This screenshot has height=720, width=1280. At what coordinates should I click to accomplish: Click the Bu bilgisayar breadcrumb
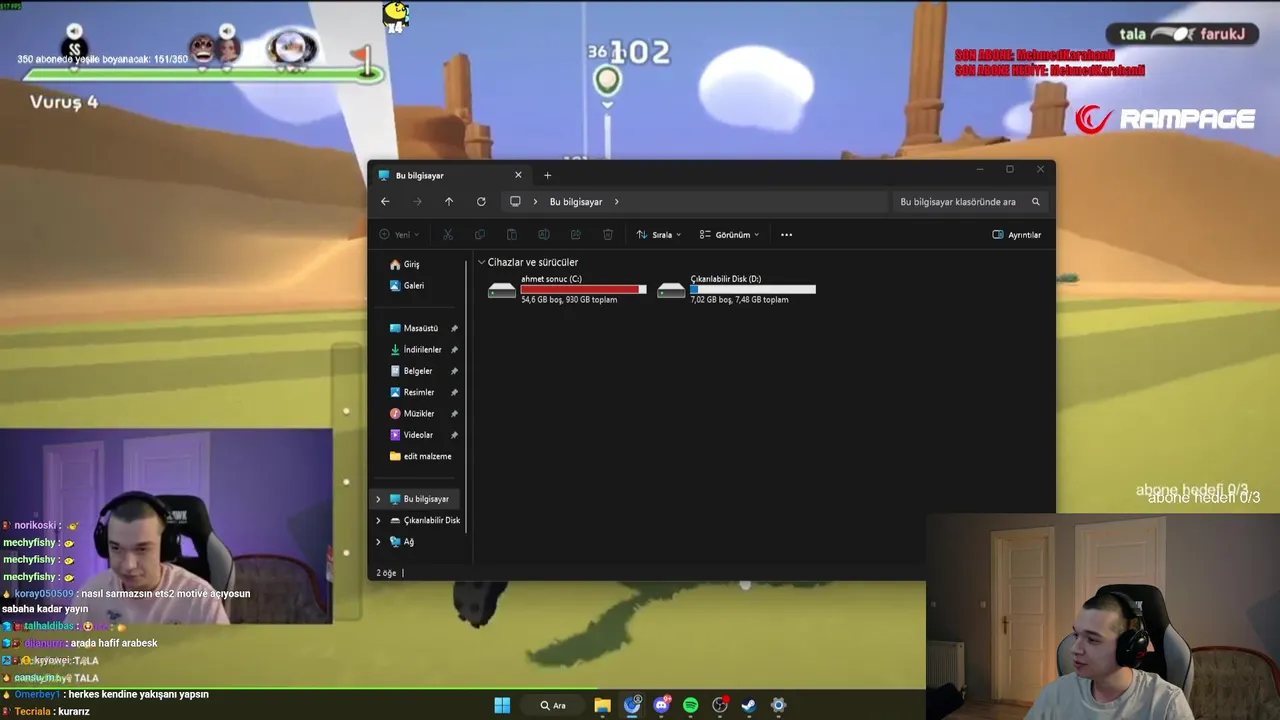click(x=576, y=202)
